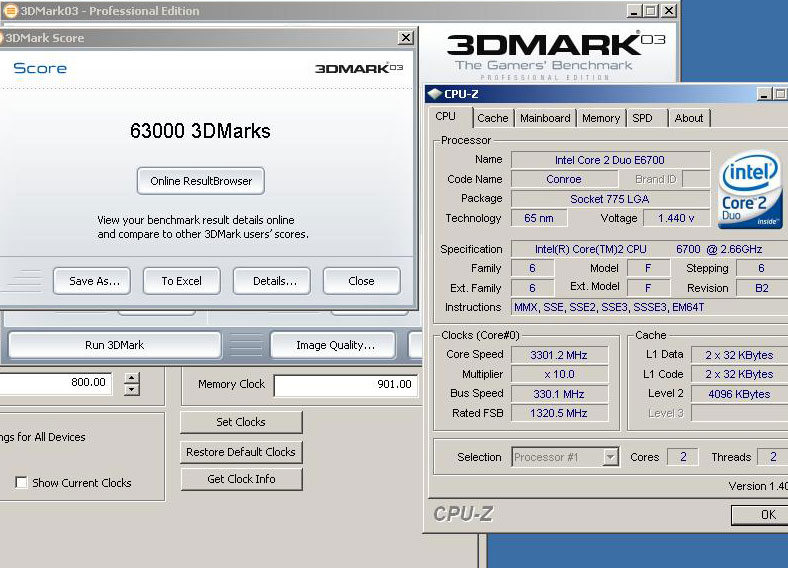Open the score Details… button
This screenshot has height=568, width=788.
271,281
